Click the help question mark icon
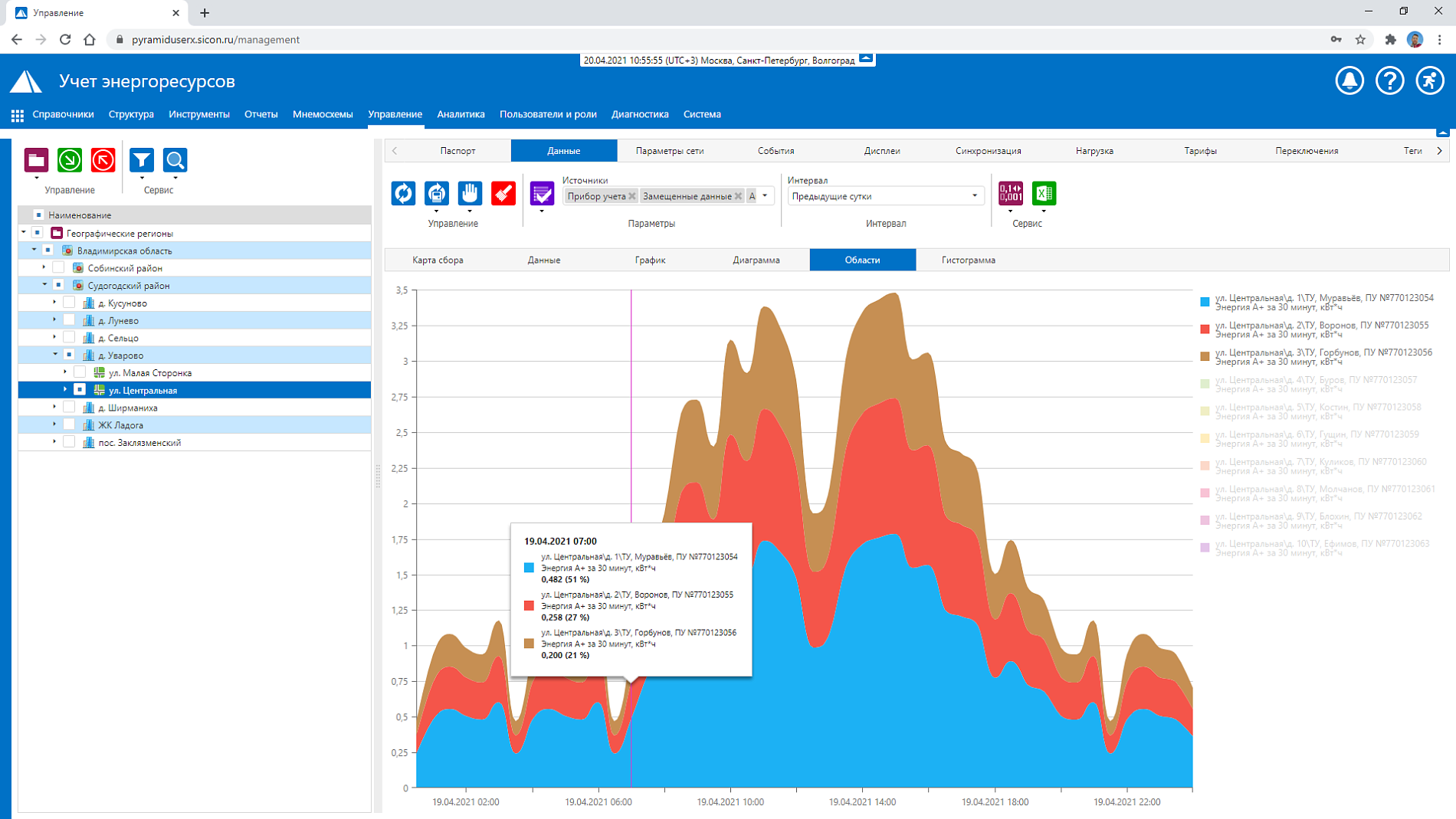This screenshot has width=1456, height=819. click(x=1389, y=80)
